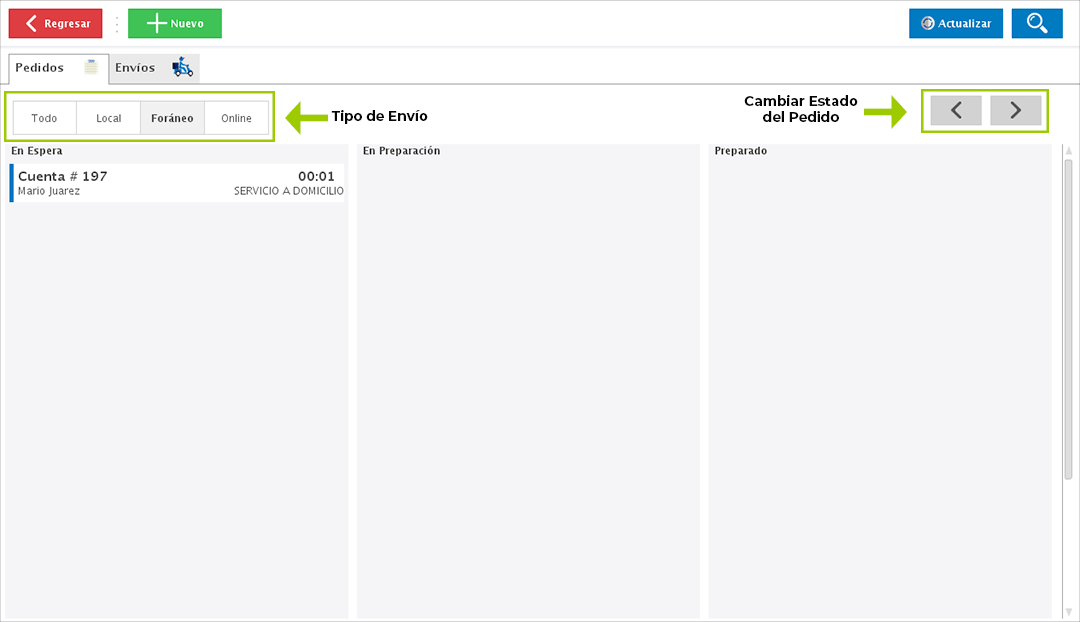Move order to previous state with left arrow
The width and height of the screenshot is (1080, 622).
tap(956, 111)
